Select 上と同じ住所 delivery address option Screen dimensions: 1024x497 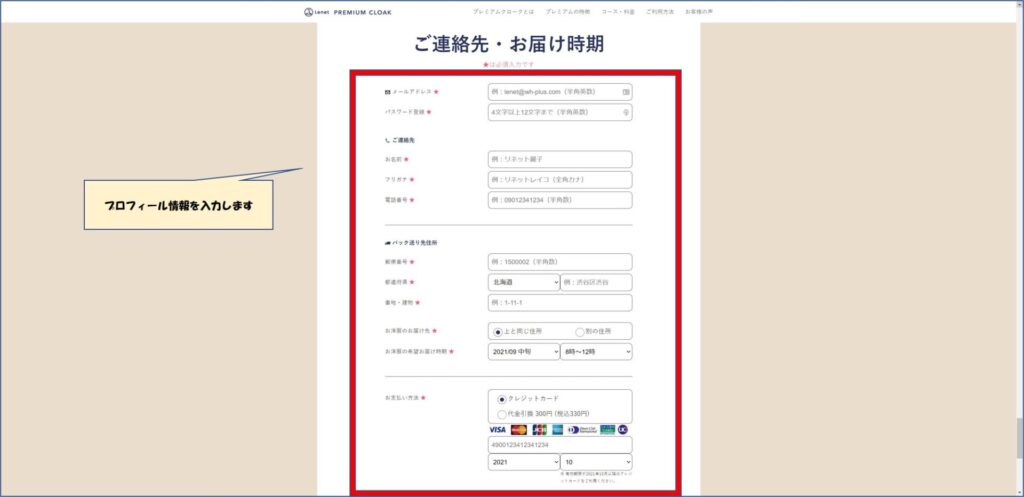tap(498, 331)
